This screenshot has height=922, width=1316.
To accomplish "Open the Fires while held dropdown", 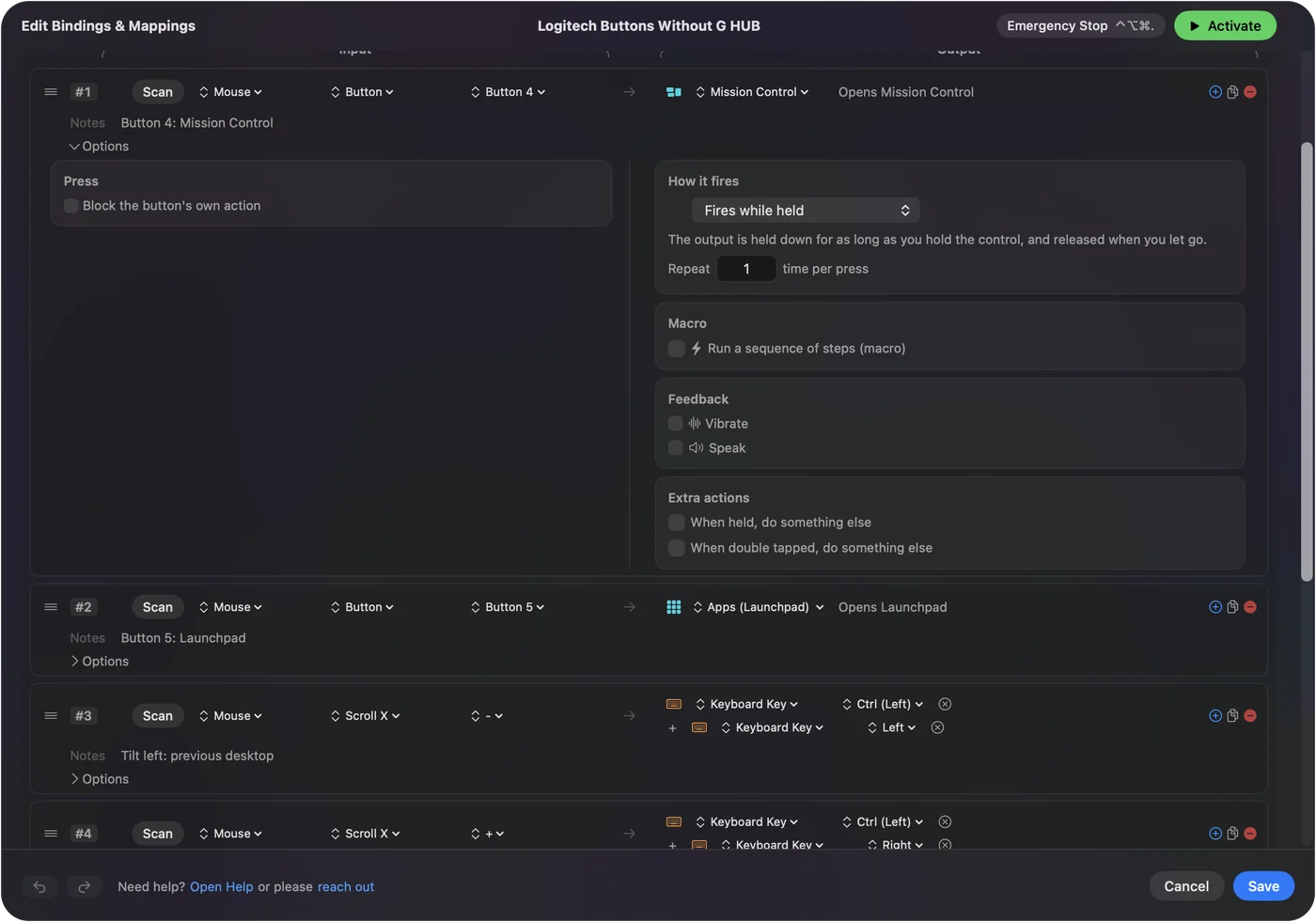I will [x=806, y=211].
